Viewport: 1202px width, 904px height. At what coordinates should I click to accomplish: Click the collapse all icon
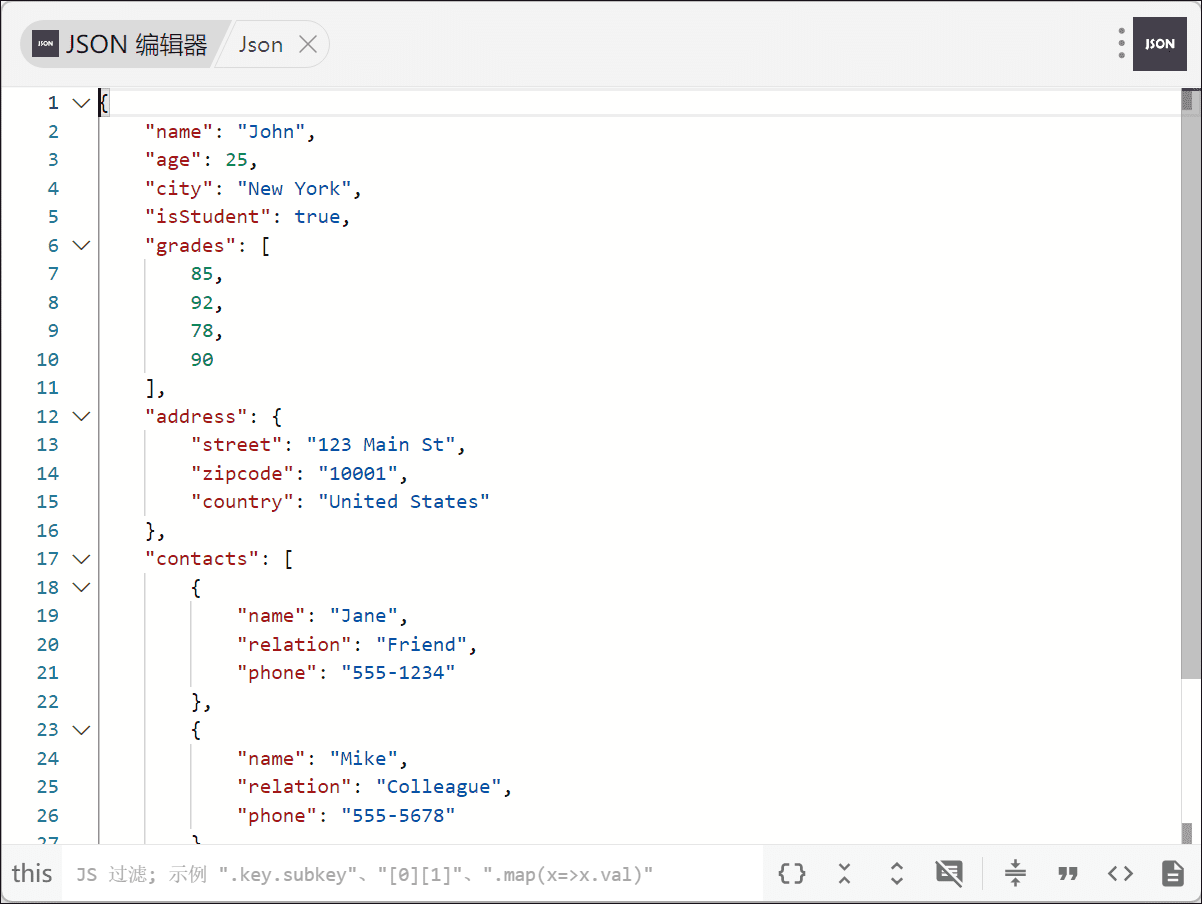click(x=844, y=873)
